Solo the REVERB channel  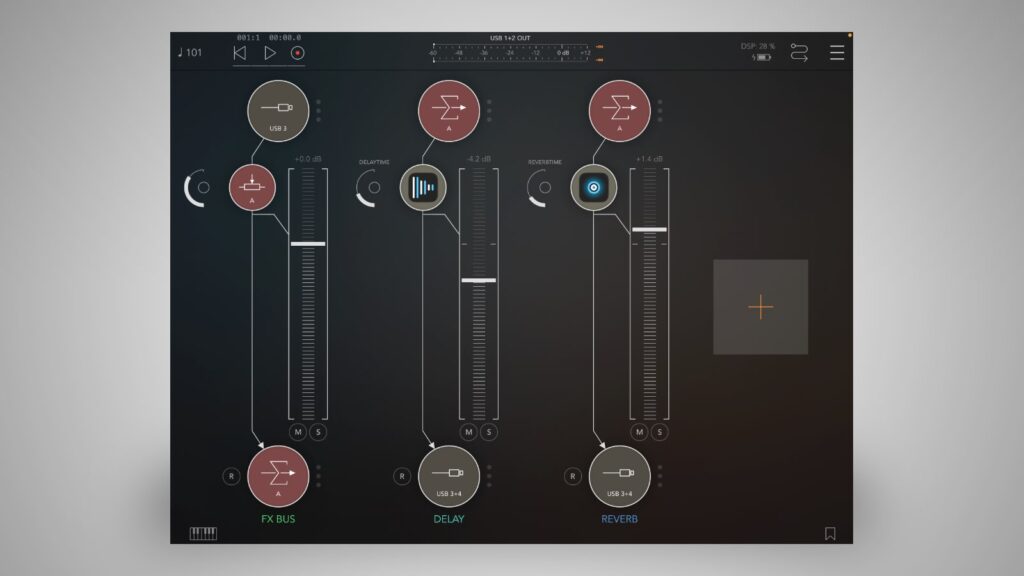tap(659, 432)
